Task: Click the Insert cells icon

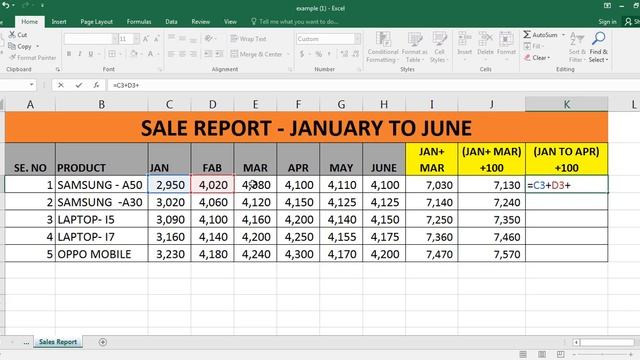Action: click(x=464, y=39)
